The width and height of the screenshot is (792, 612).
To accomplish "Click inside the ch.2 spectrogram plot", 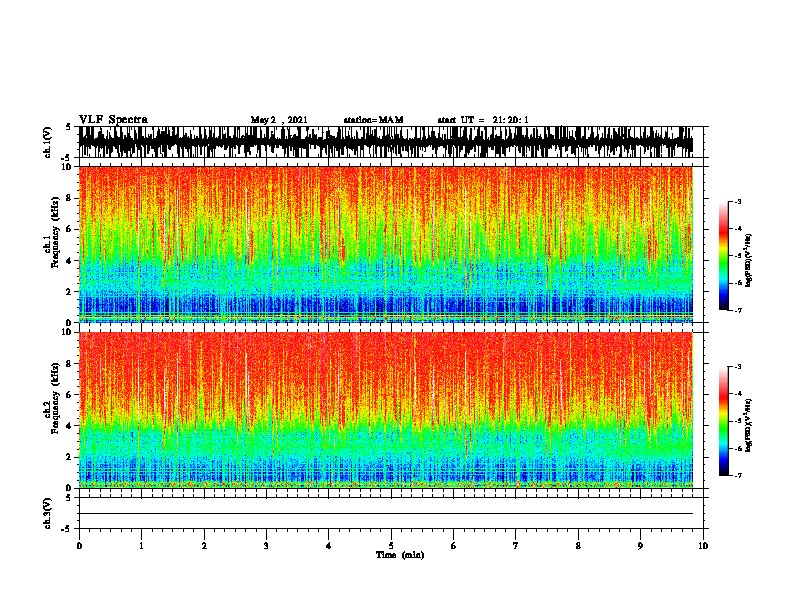I will tap(386, 410).
